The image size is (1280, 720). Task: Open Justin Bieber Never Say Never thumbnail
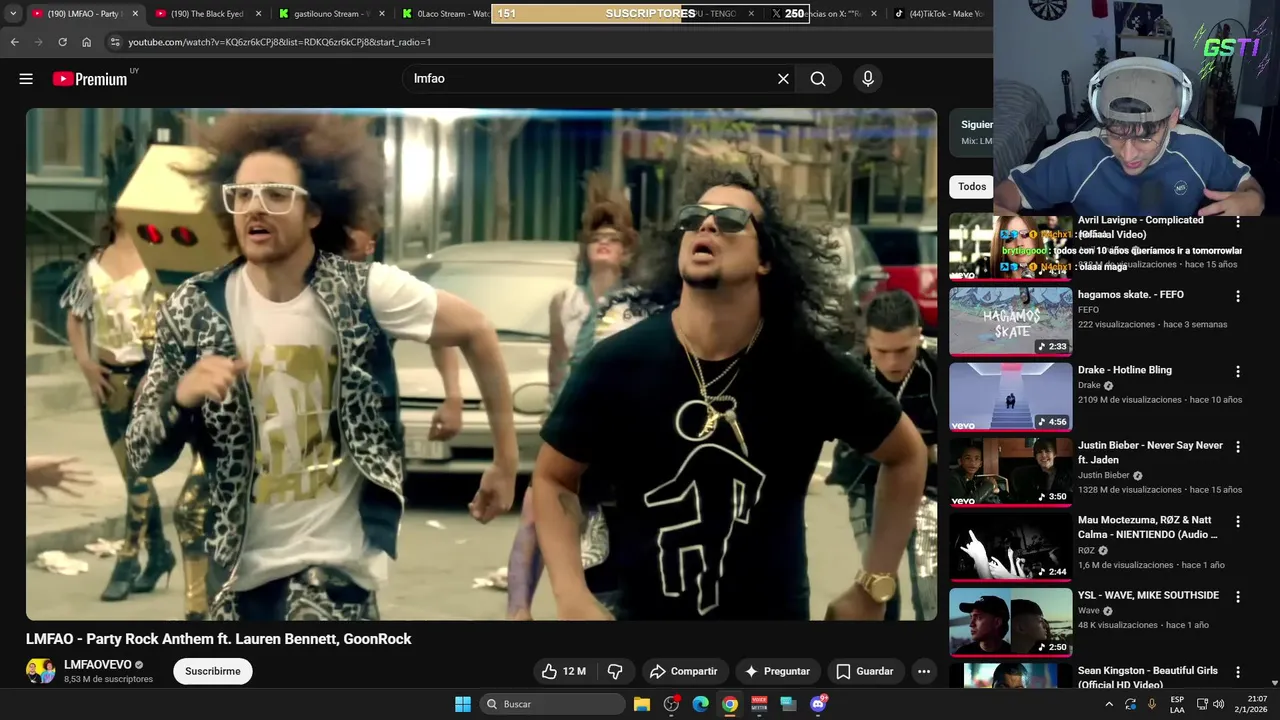[x=1010, y=471]
